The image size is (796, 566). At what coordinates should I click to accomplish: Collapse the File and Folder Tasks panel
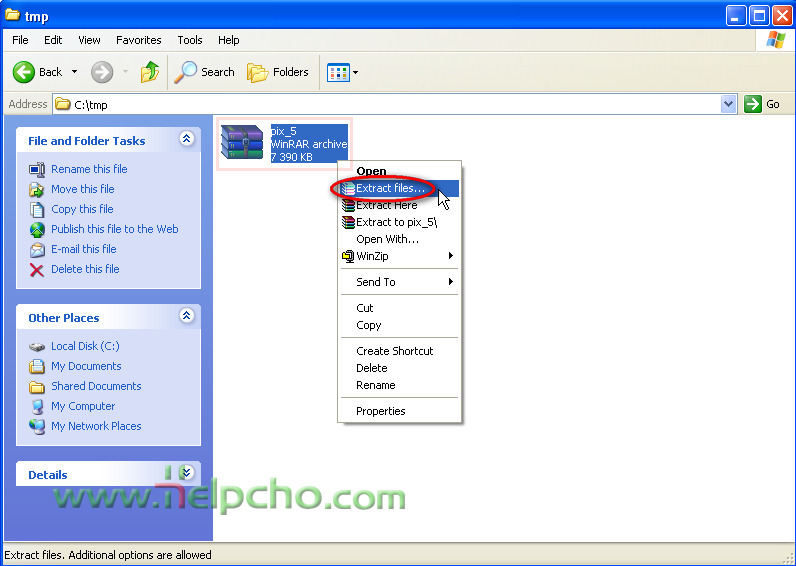186,138
